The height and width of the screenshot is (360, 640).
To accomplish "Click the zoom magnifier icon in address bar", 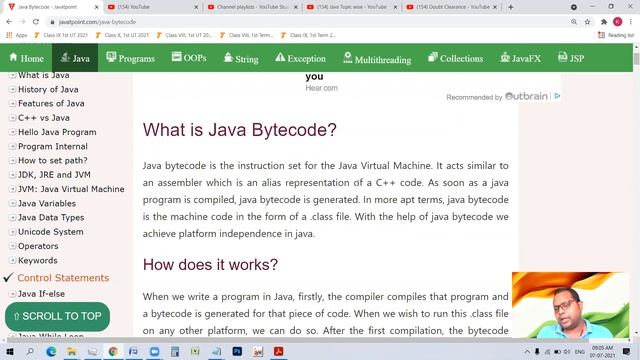I will point(574,22).
